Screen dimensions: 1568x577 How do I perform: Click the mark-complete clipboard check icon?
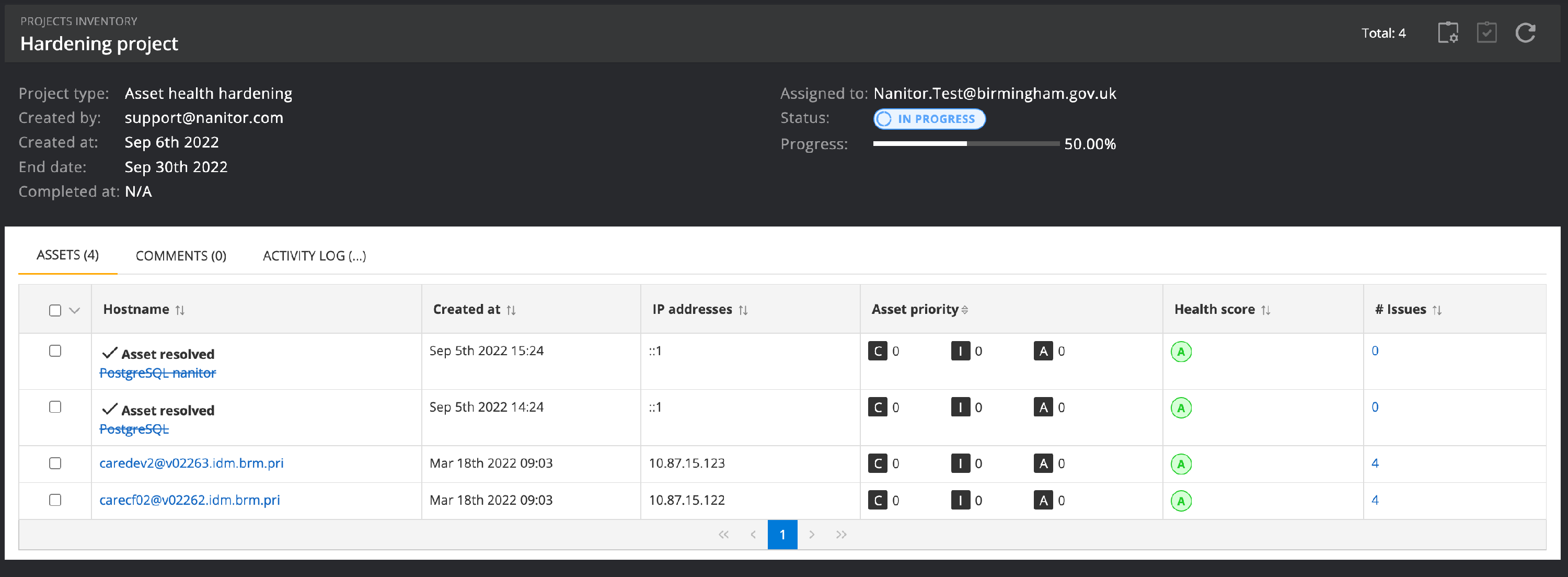tap(1486, 33)
